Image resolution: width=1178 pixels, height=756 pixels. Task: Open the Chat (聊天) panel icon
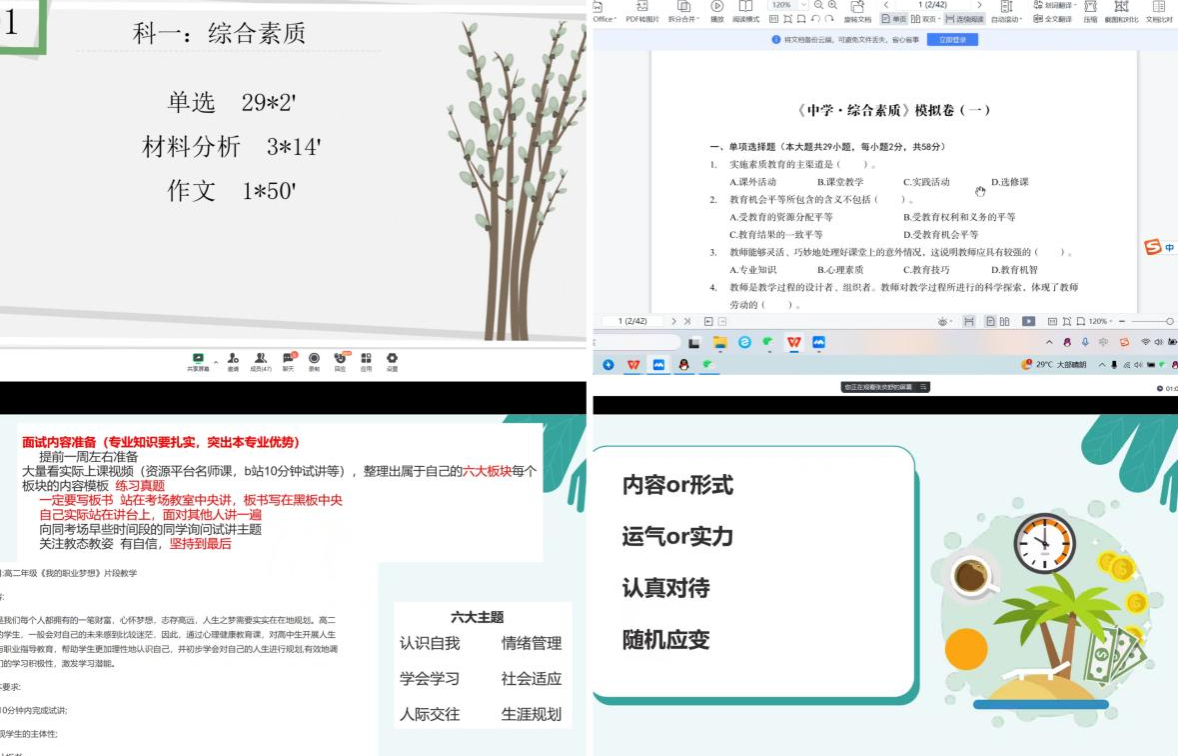point(289,359)
